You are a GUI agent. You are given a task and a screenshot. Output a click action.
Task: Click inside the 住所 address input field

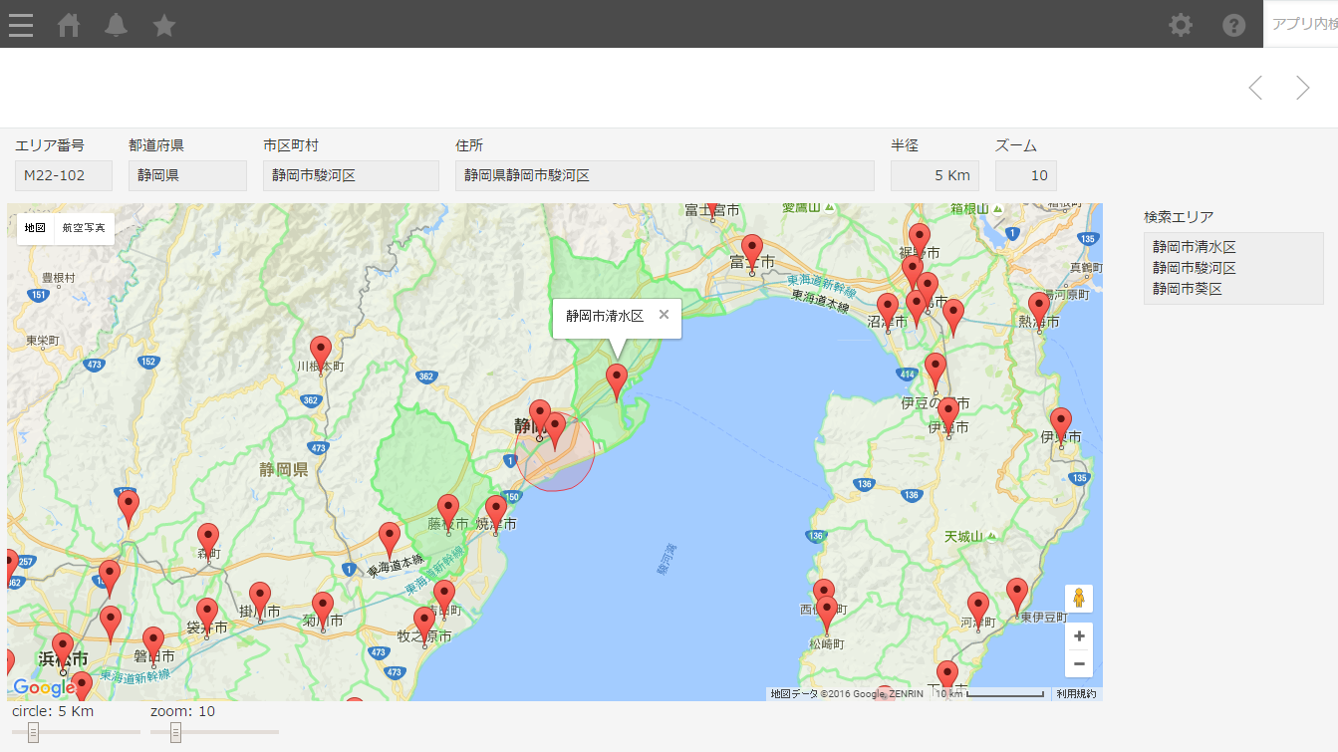(664, 175)
